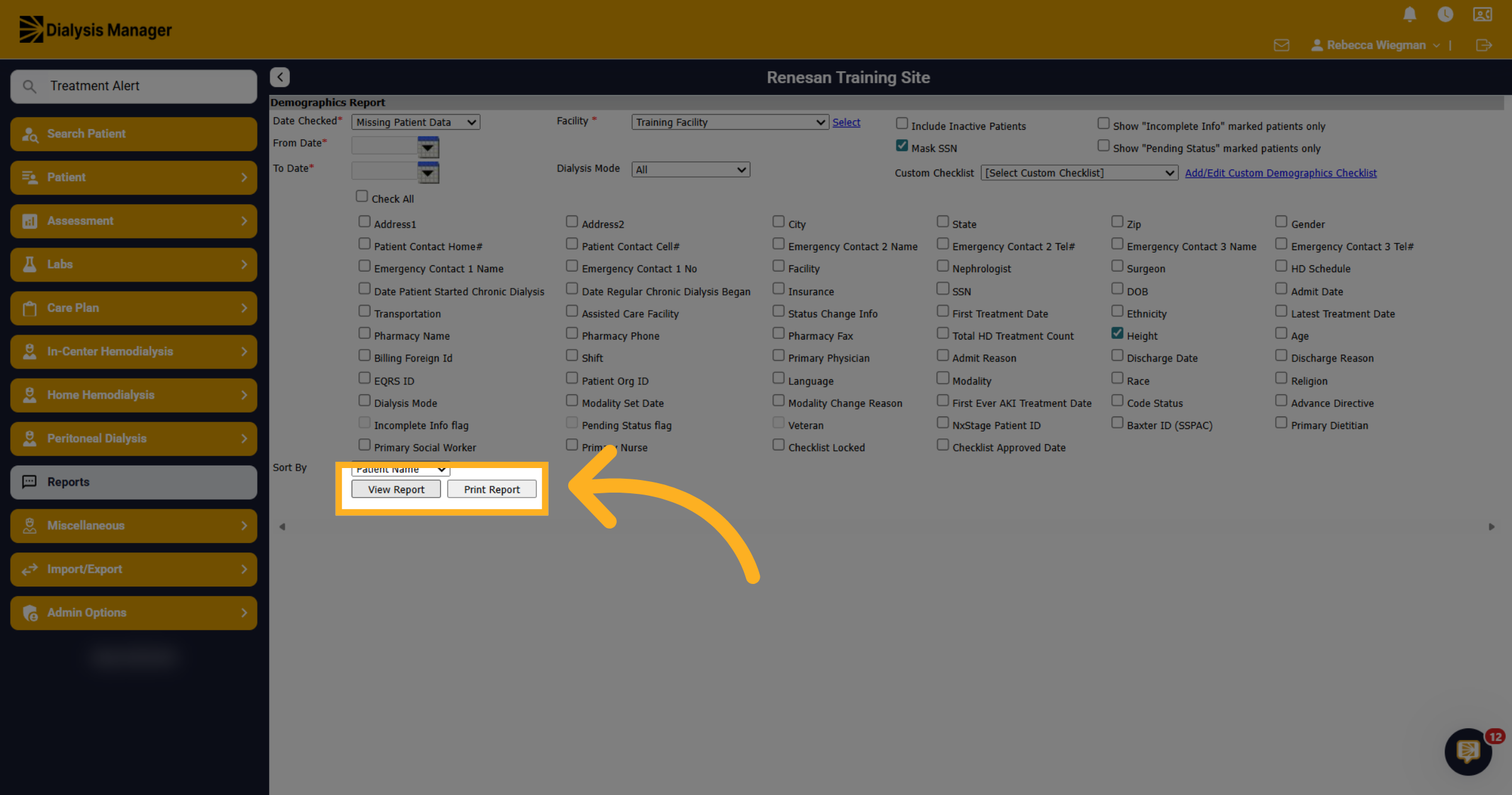Tick the Primary Dietitian checkbox

pos(1281,423)
